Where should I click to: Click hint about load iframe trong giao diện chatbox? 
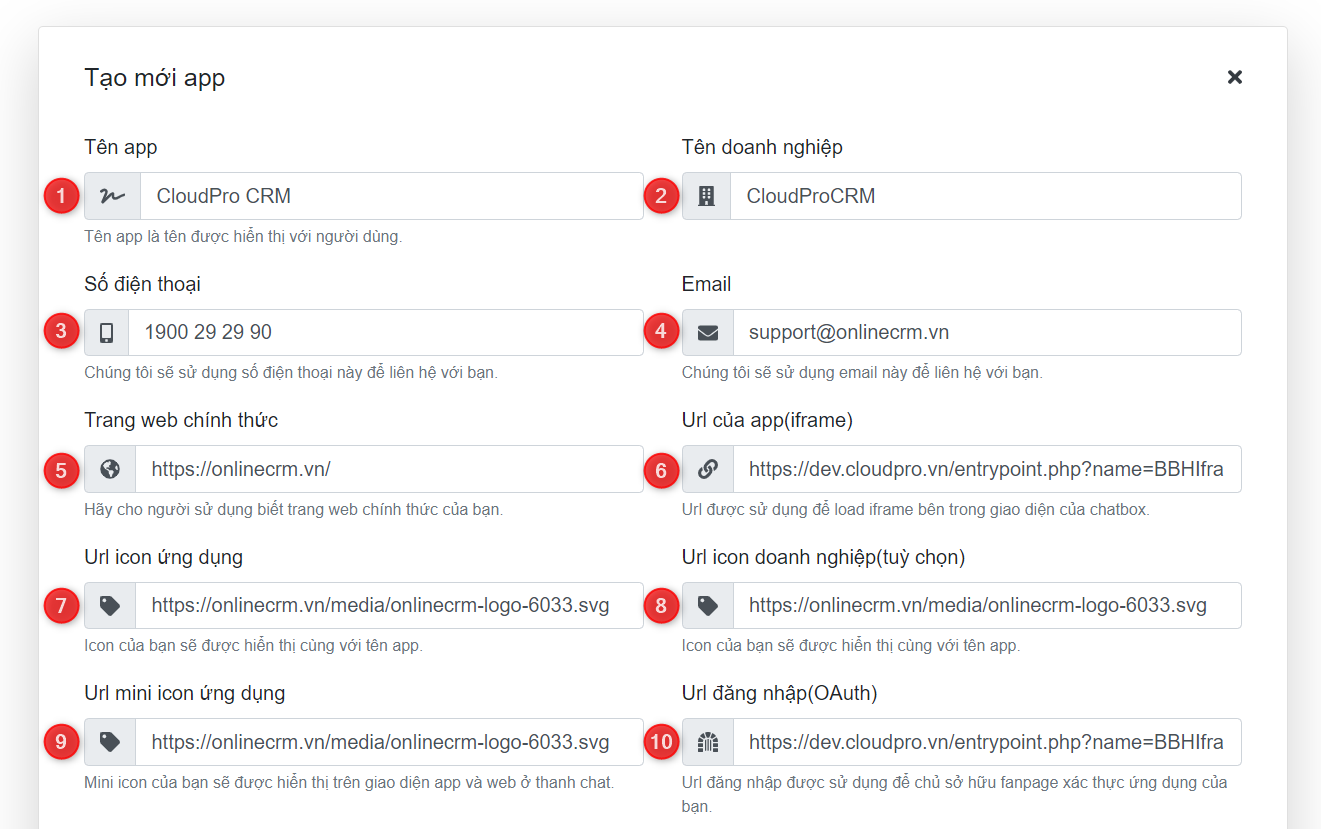tap(916, 509)
